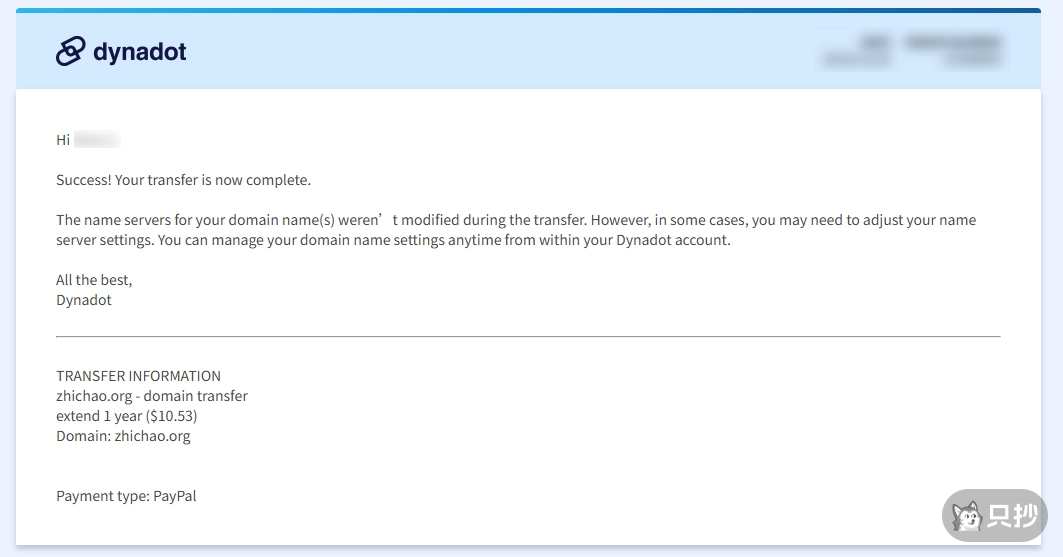Viewport: 1063px width, 557px height.
Task: Click the horizontal divider line
Action: point(528,337)
